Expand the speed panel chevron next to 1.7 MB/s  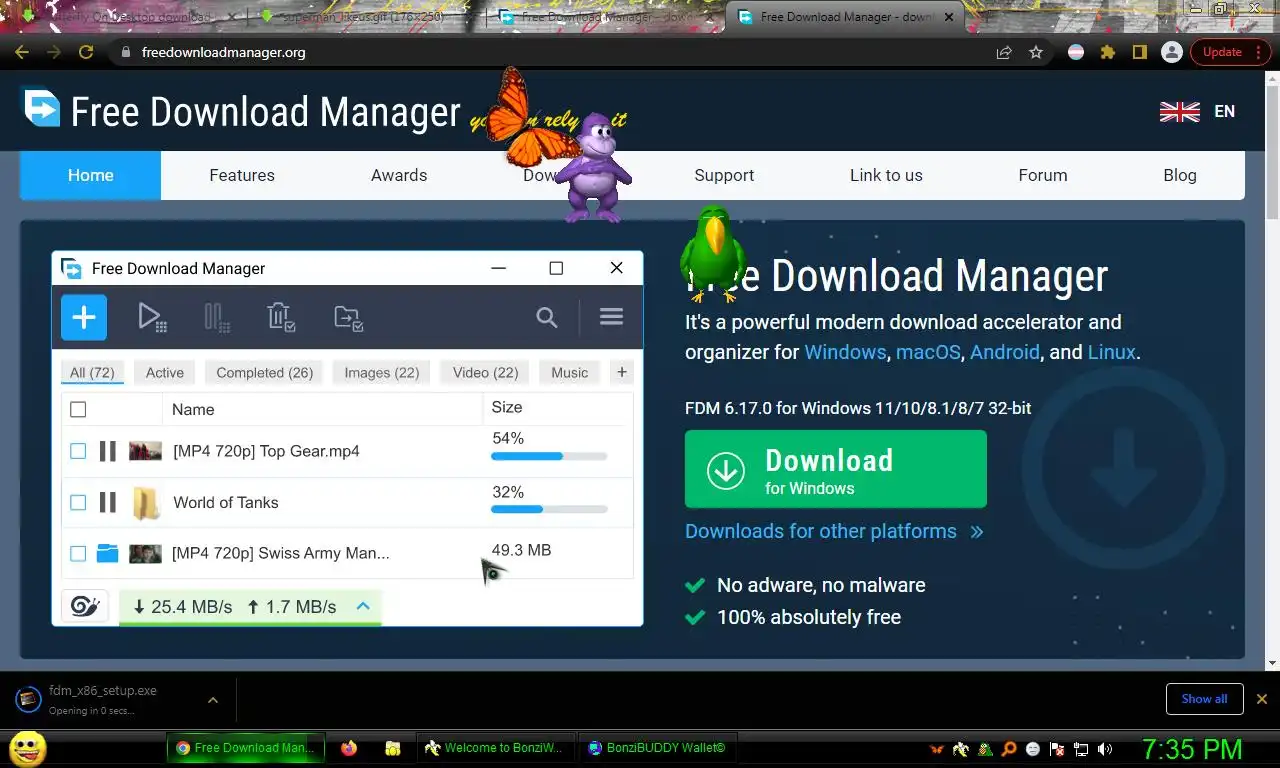tap(363, 606)
